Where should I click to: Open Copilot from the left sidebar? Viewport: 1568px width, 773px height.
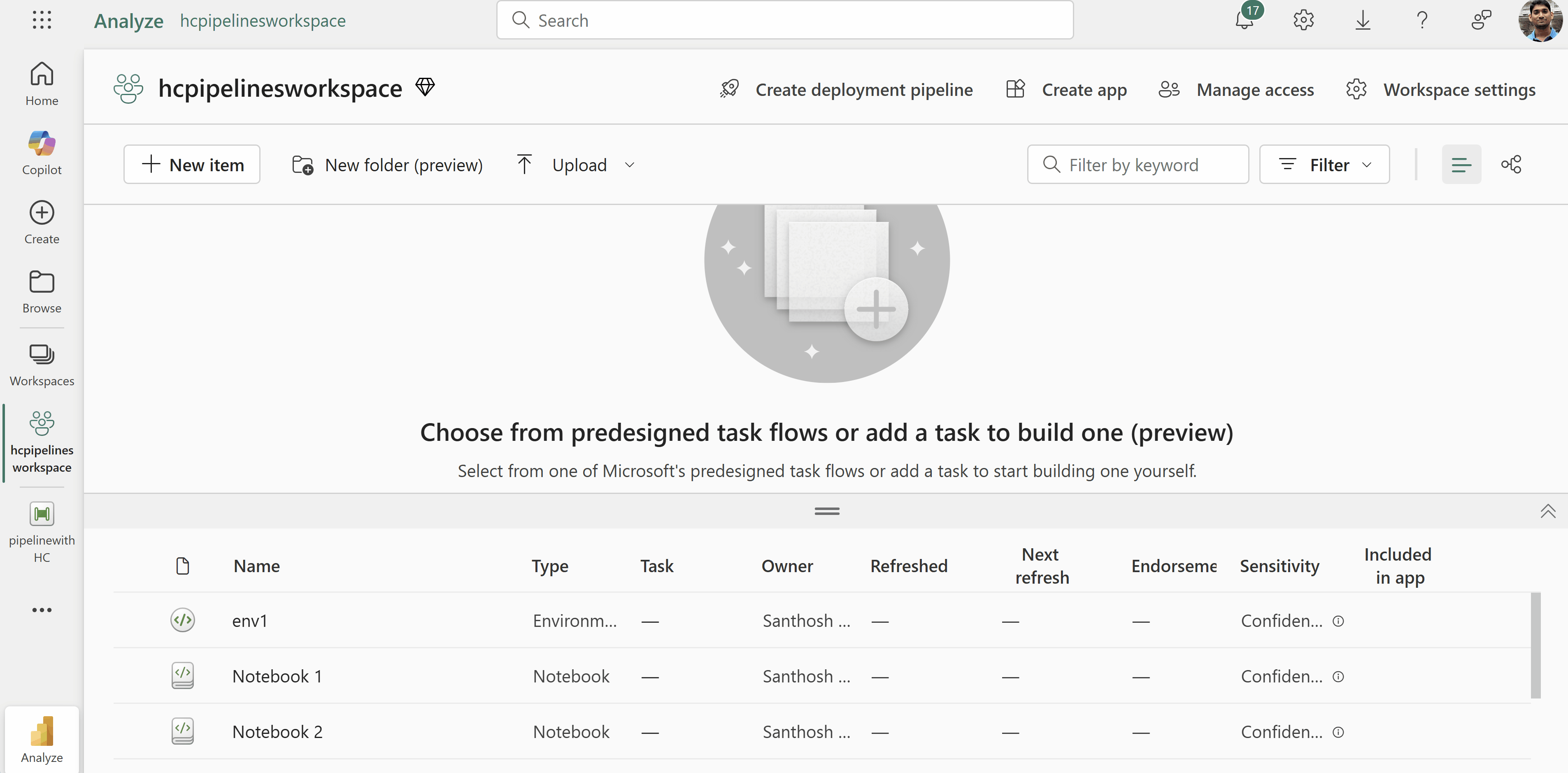[x=42, y=152]
